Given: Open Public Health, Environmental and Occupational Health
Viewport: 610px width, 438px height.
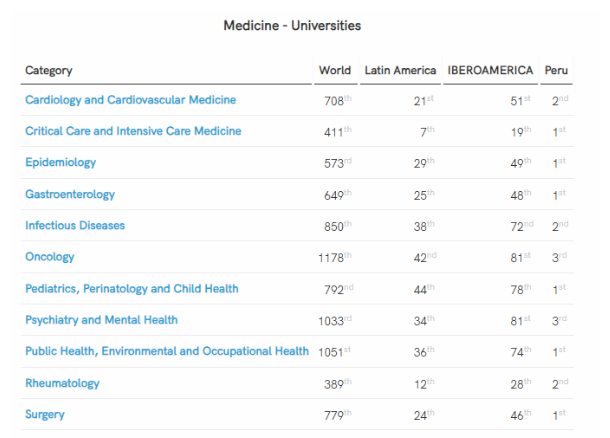Looking at the screenshot, I should [x=167, y=352].
